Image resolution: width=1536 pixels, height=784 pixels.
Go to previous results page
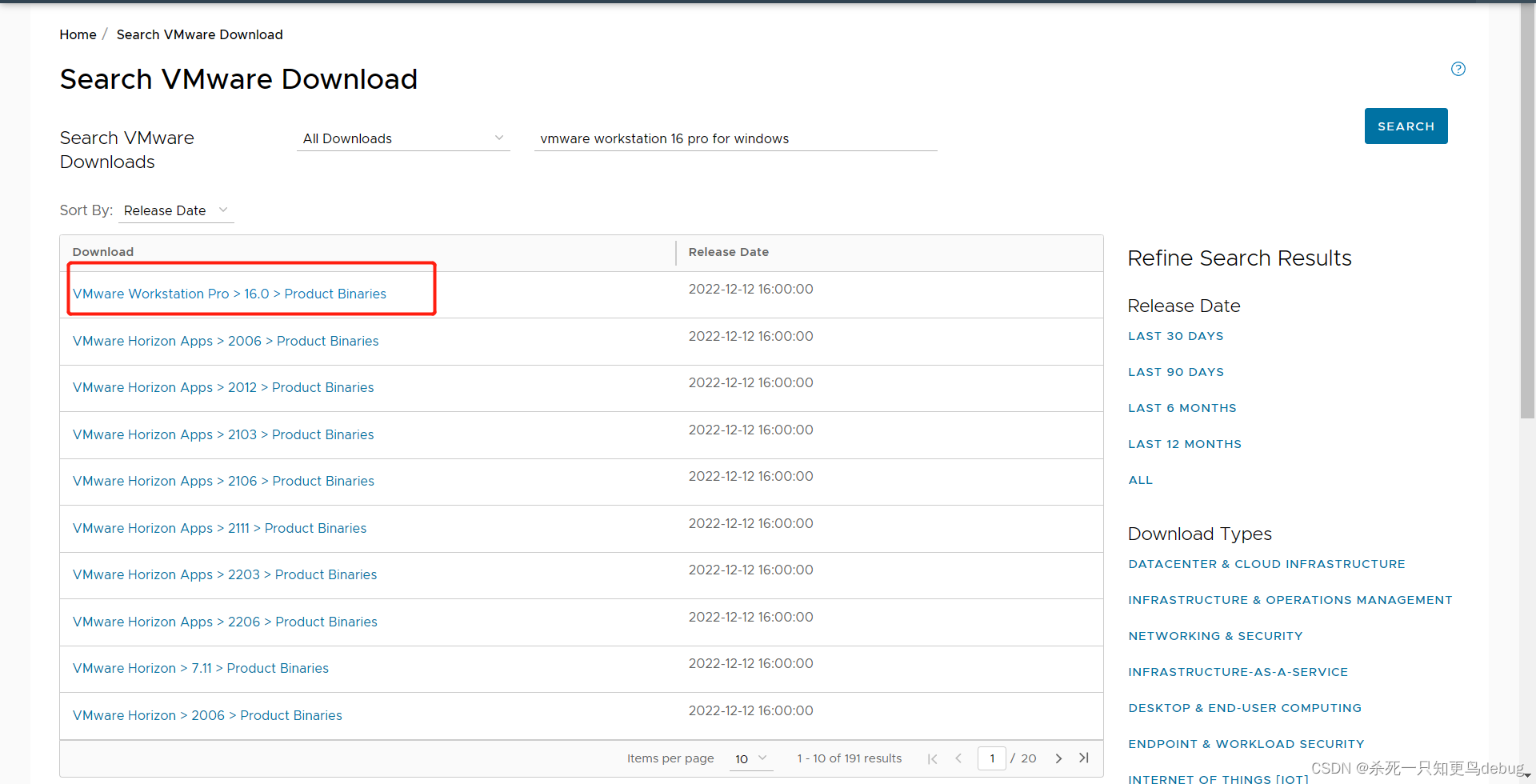click(x=958, y=758)
